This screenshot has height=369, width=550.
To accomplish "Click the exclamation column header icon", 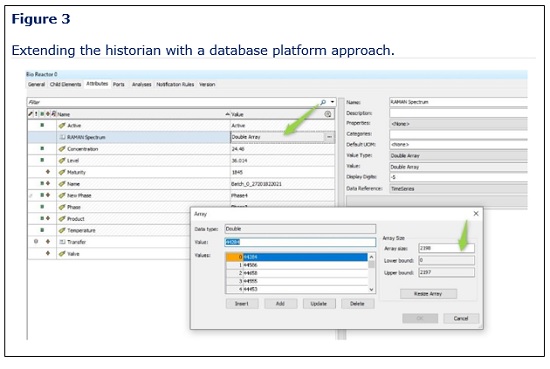I will (x=36, y=114).
